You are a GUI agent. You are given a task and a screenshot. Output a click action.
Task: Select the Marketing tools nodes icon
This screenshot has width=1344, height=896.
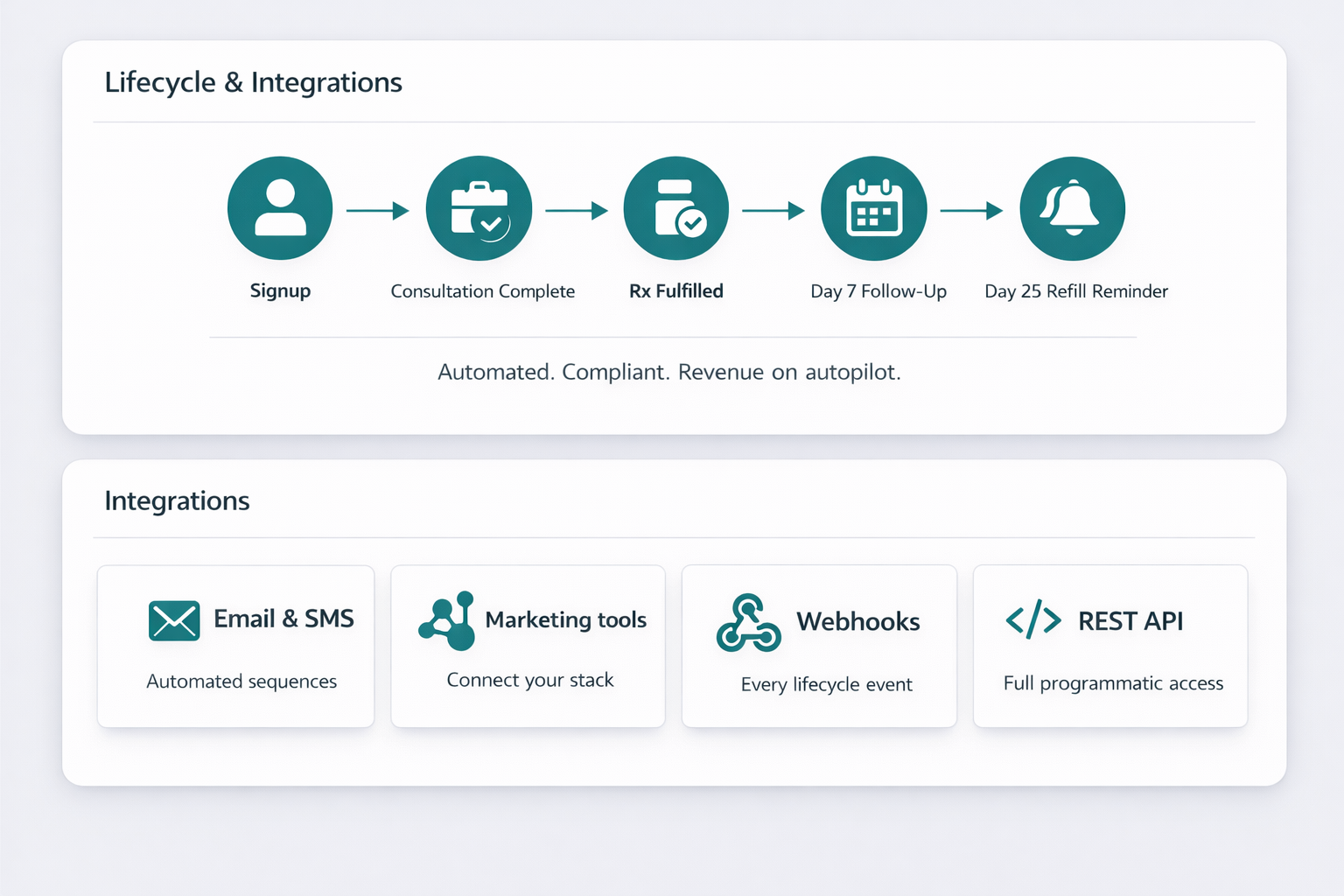(x=447, y=620)
